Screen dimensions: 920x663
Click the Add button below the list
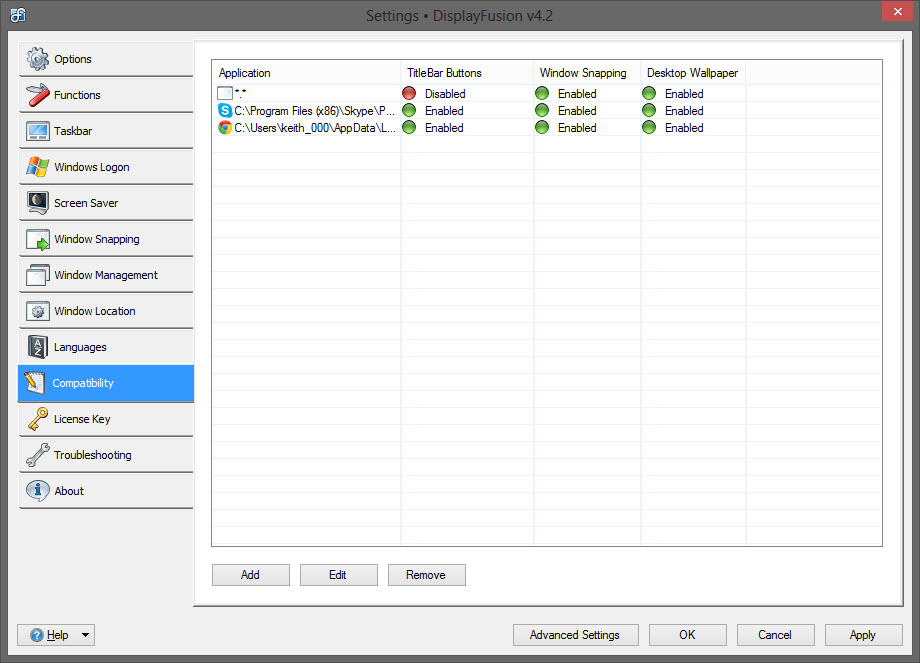point(250,575)
